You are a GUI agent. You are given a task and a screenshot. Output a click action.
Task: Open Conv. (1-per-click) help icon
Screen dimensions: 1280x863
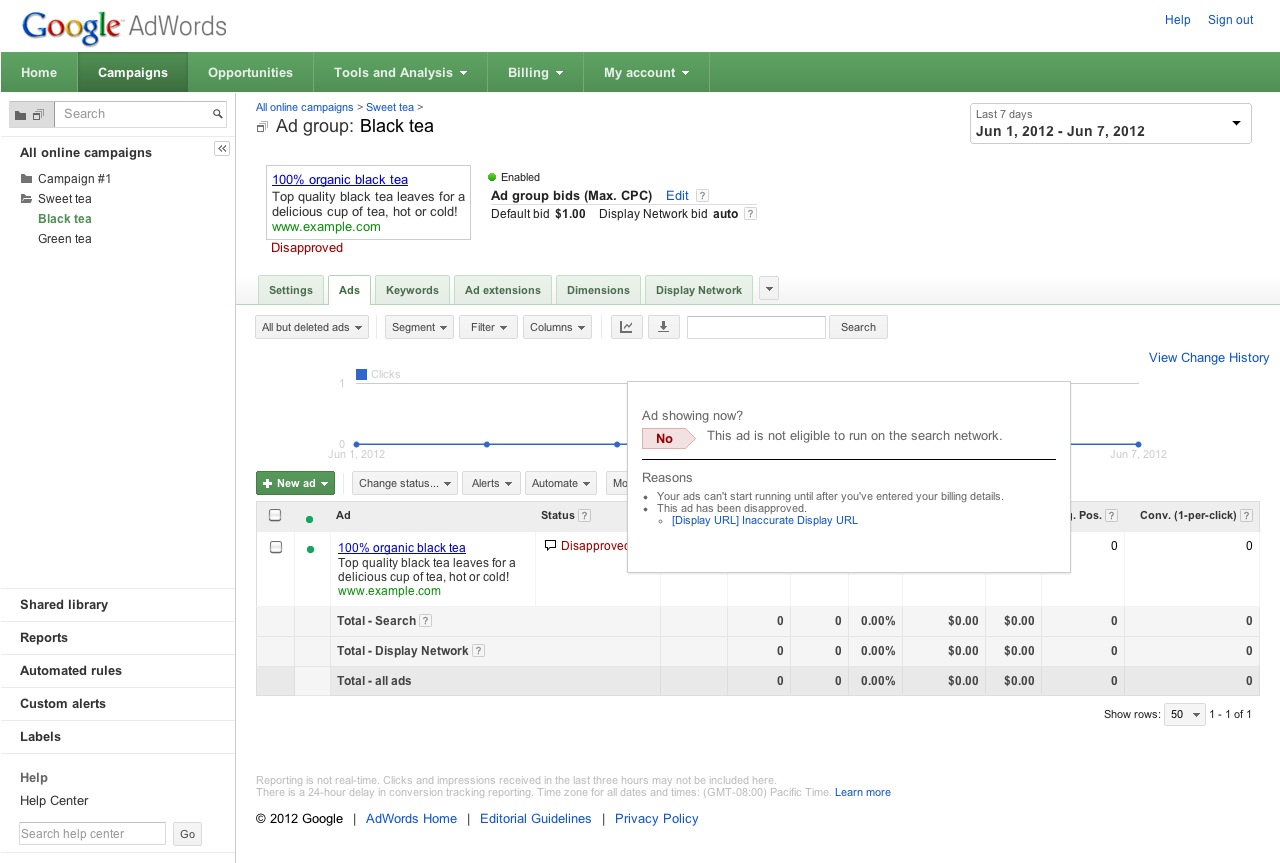(x=1246, y=516)
